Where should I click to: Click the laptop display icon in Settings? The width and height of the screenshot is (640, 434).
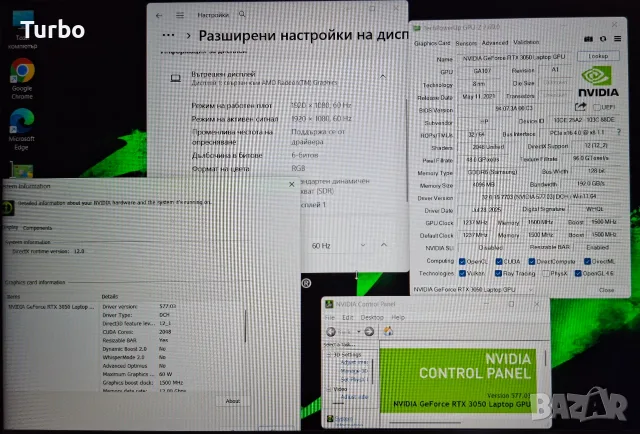(x=176, y=78)
